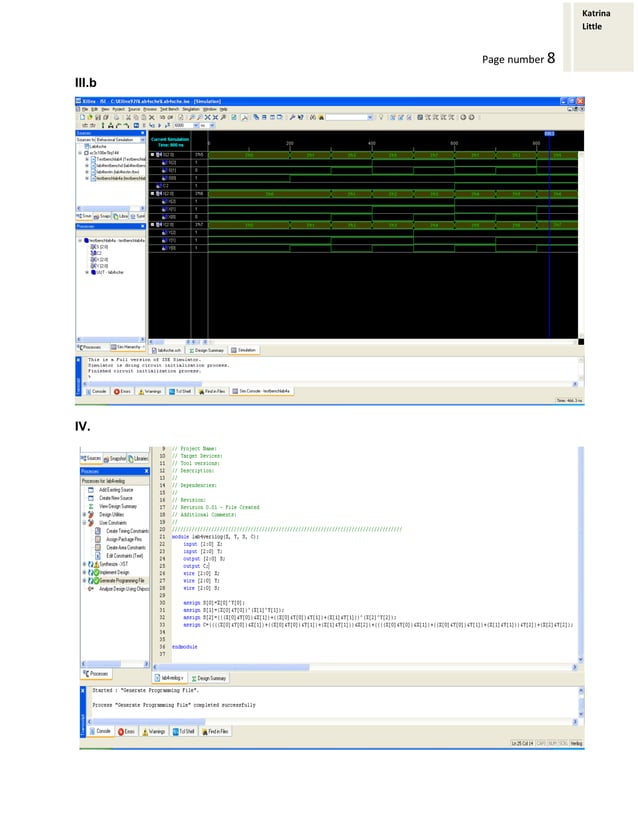The height and width of the screenshot is (826, 638).
Task: Click the Errors icon in the bottom console tabs
Action: [121, 732]
